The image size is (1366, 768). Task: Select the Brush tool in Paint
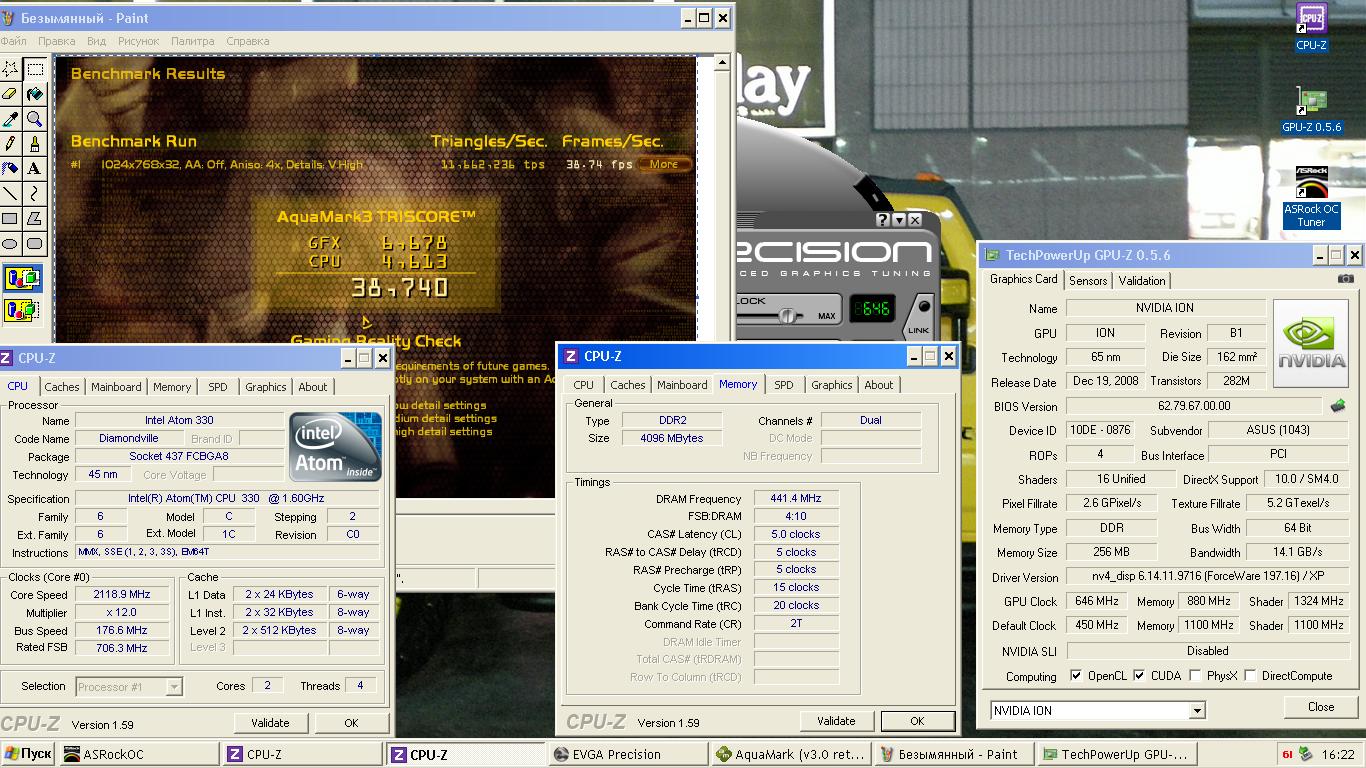pos(35,144)
